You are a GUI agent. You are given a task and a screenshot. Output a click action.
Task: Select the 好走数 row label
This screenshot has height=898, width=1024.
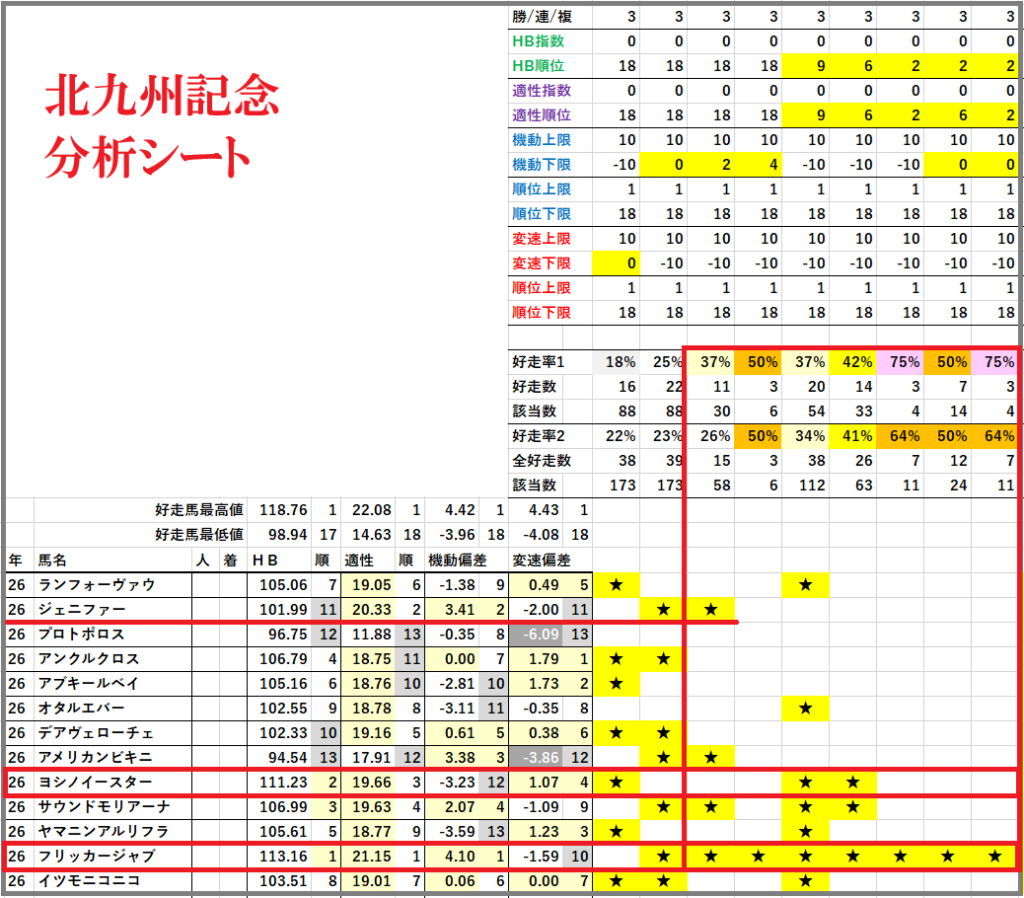[x=534, y=387]
